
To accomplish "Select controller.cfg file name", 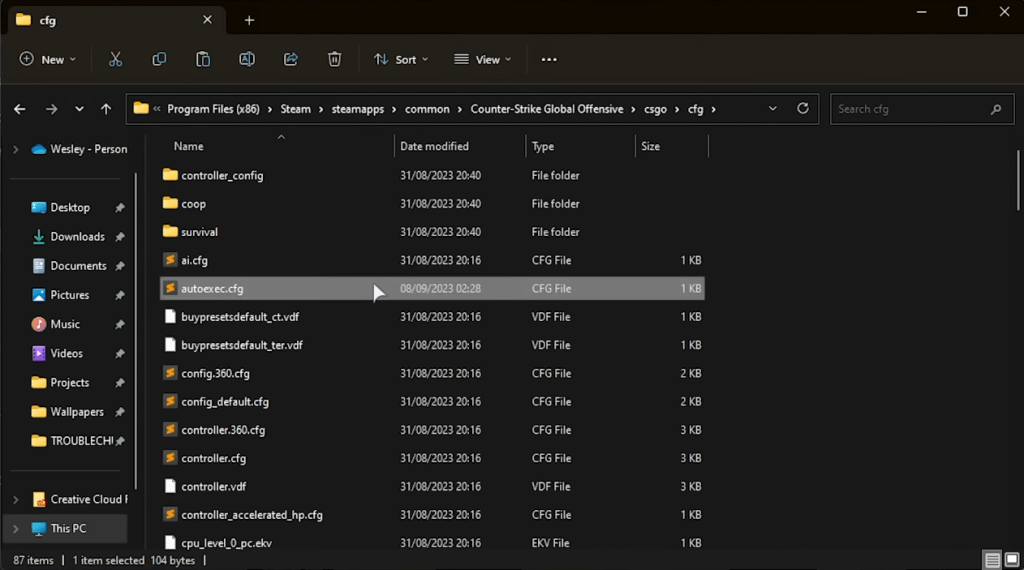I will (x=214, y=458).
